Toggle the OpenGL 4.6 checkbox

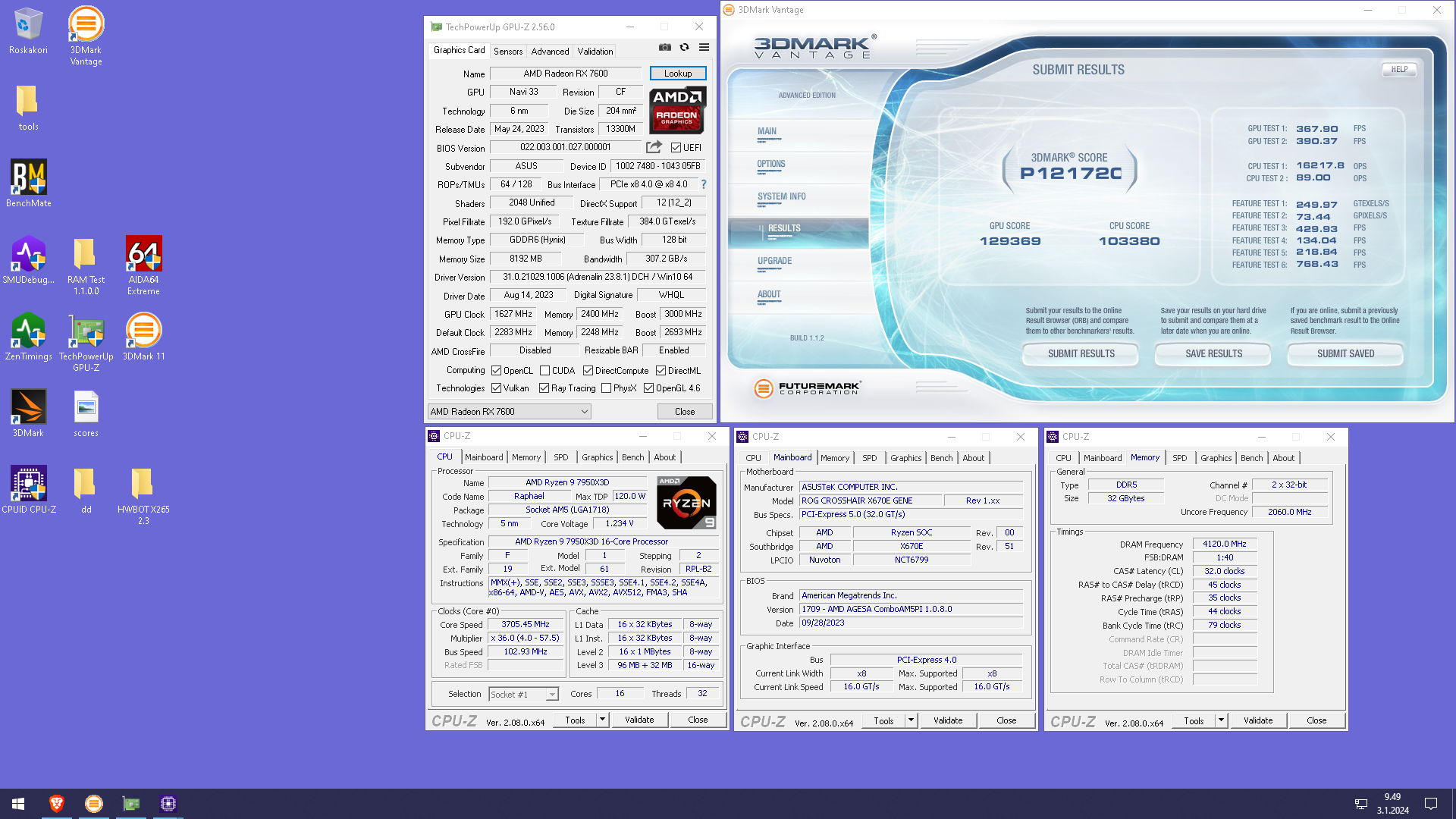coord(648,388)
